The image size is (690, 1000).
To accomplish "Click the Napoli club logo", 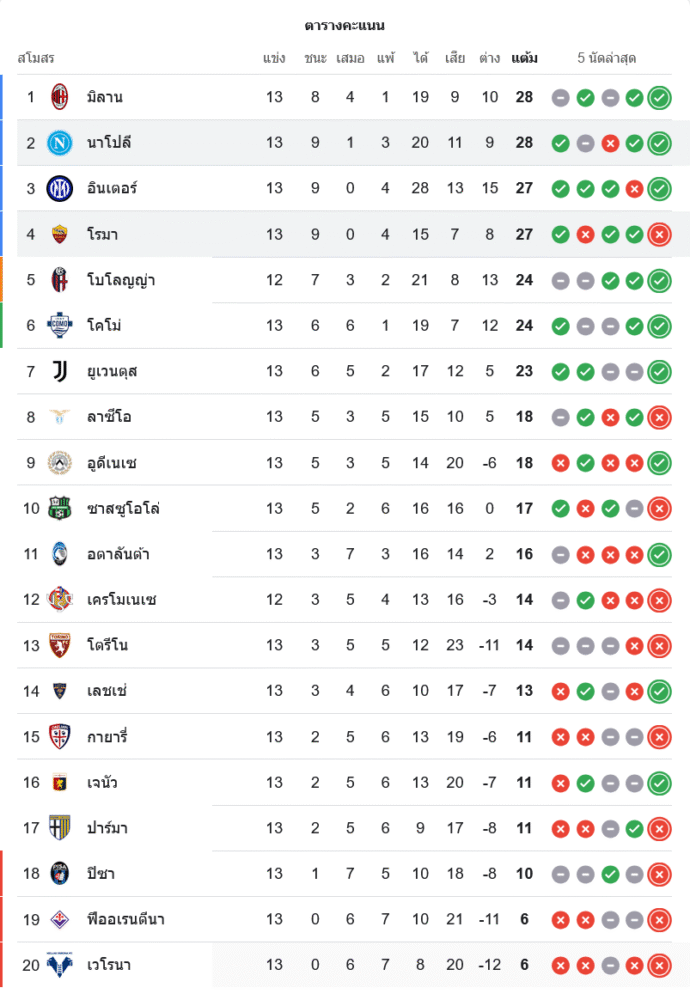I will pos(60,143).
